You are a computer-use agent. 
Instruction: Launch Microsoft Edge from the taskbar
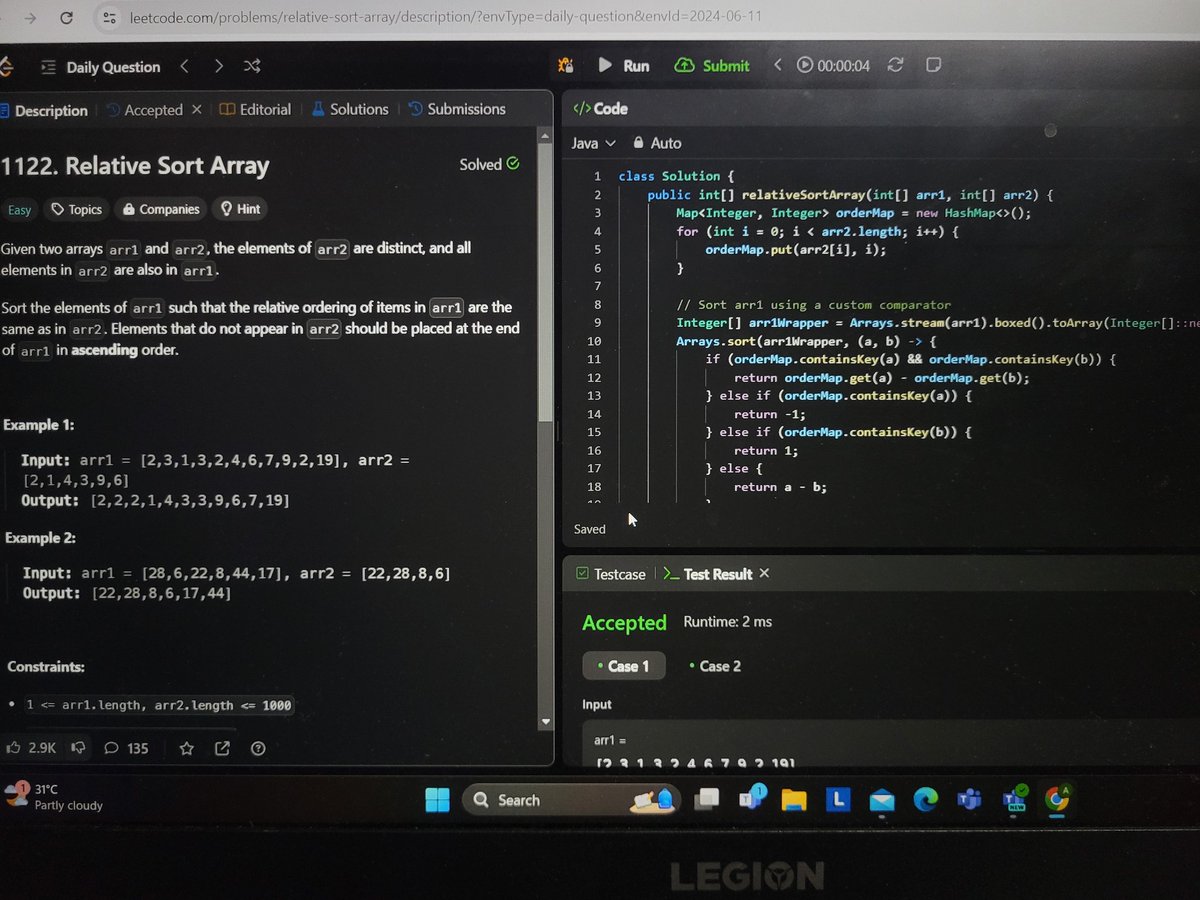click(x=925, y=799)
